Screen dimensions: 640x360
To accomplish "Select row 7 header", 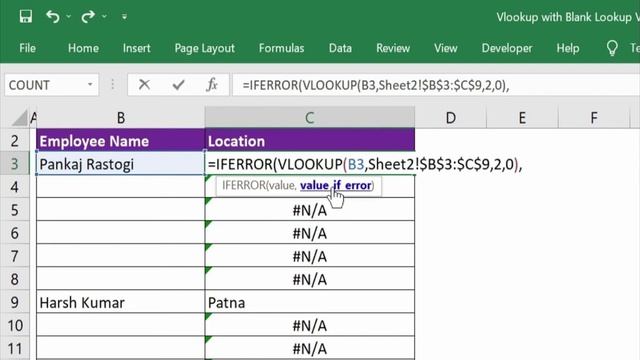I will (x=15, y=256).
